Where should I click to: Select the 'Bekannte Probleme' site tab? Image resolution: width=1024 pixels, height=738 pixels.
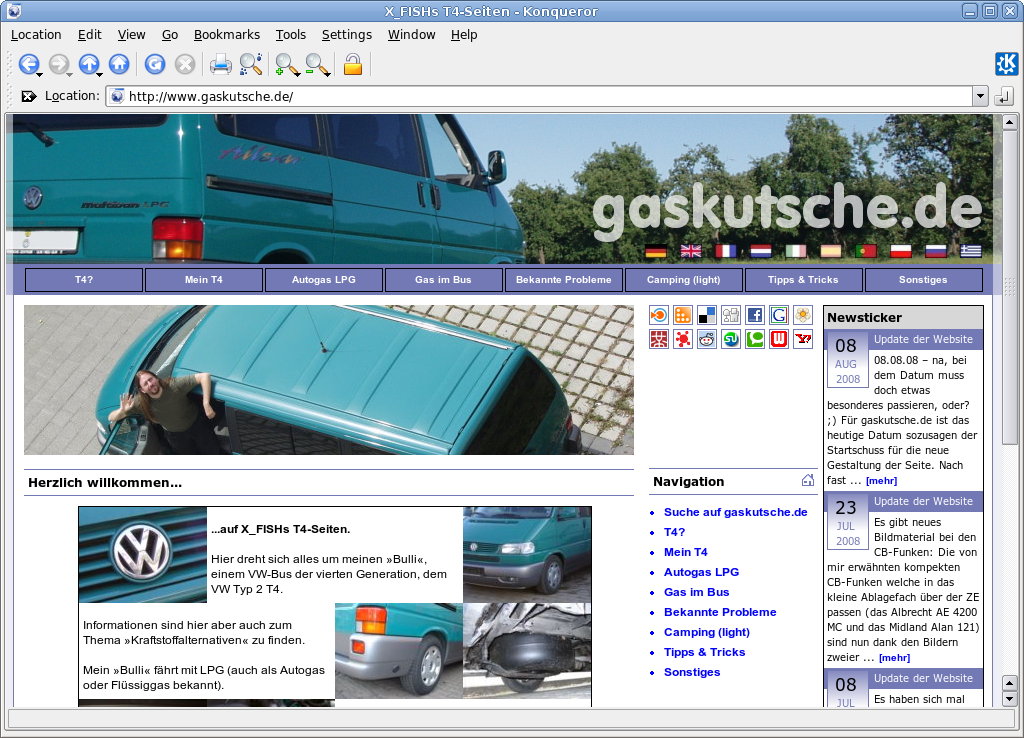(x=564, y=280)
